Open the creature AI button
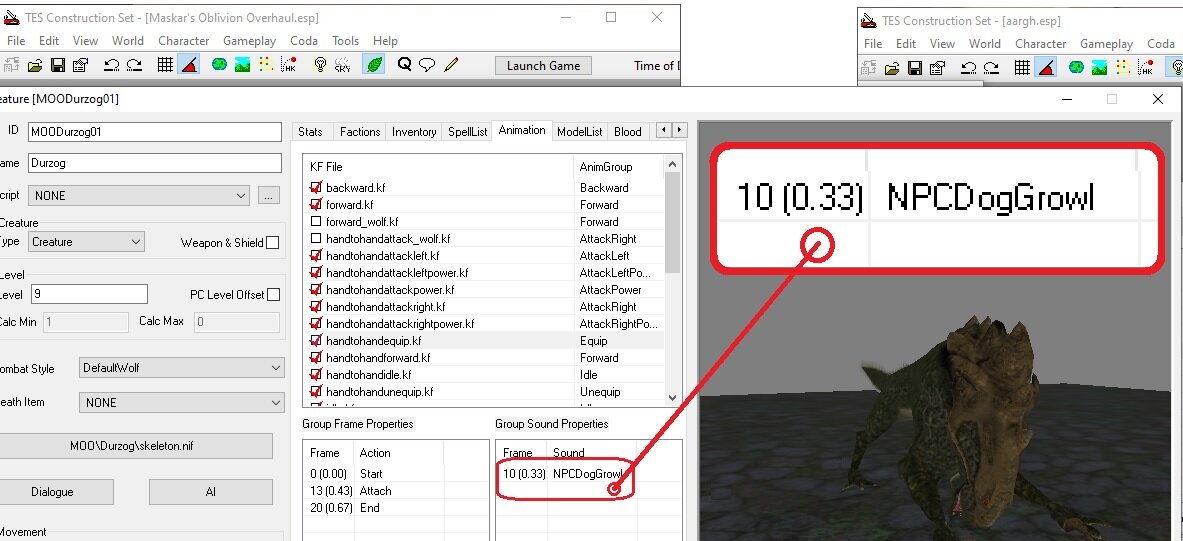 tap(210, 492)
